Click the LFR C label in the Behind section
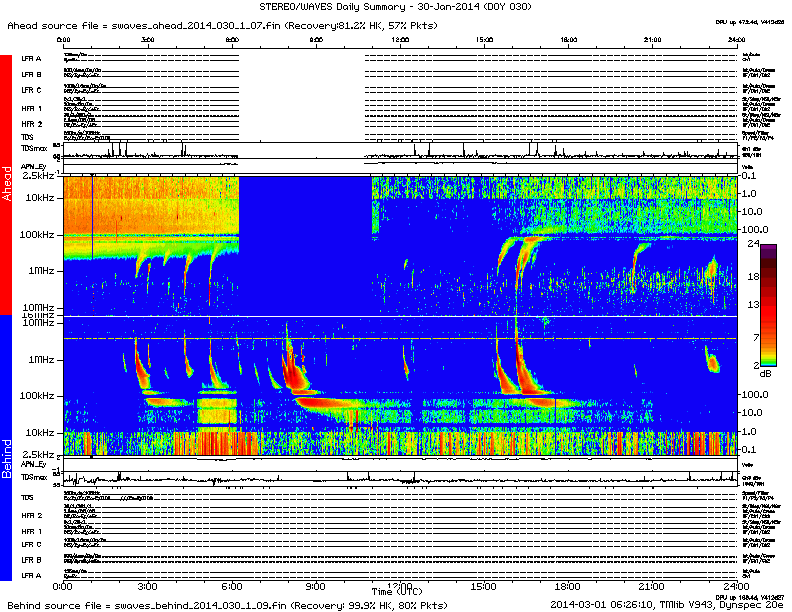 point(31,544)
